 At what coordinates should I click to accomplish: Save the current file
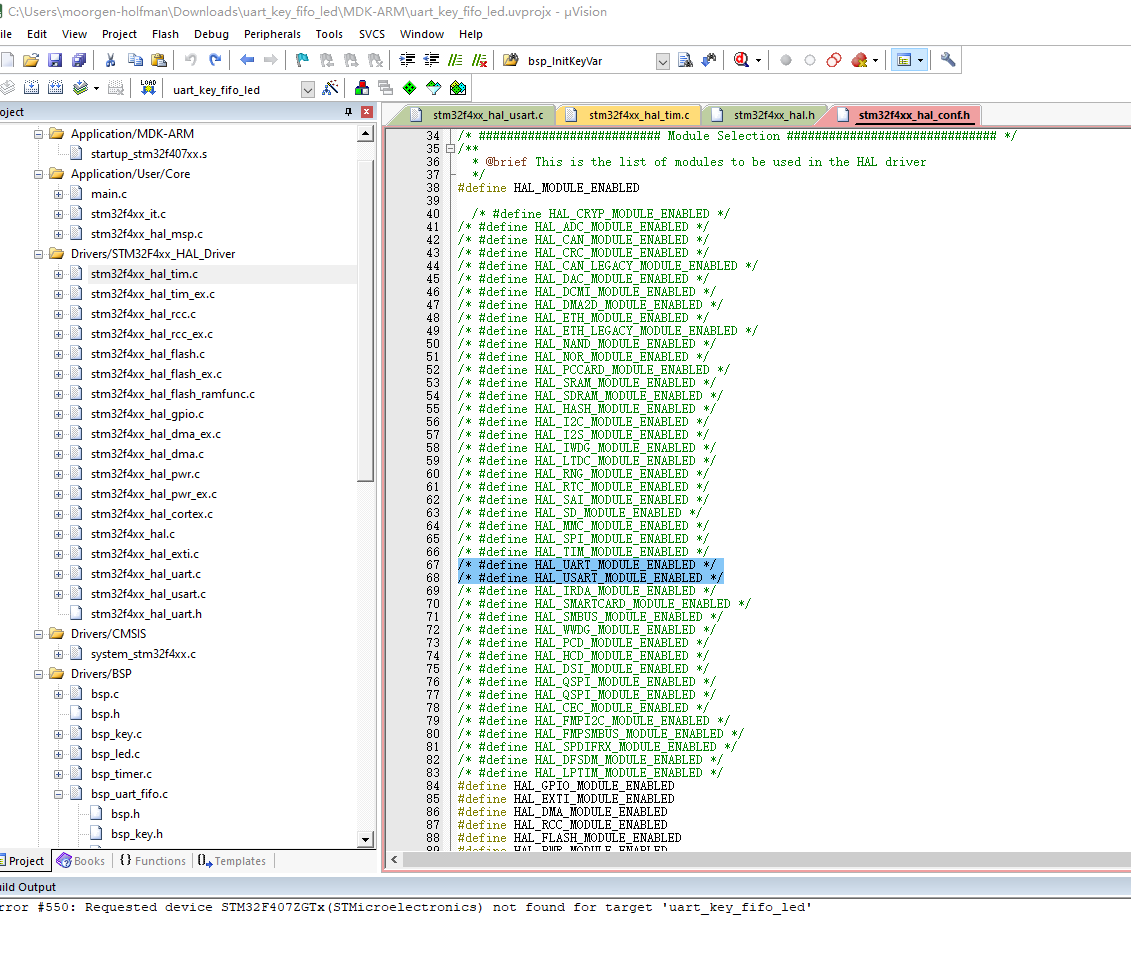(x=55, y=61)
